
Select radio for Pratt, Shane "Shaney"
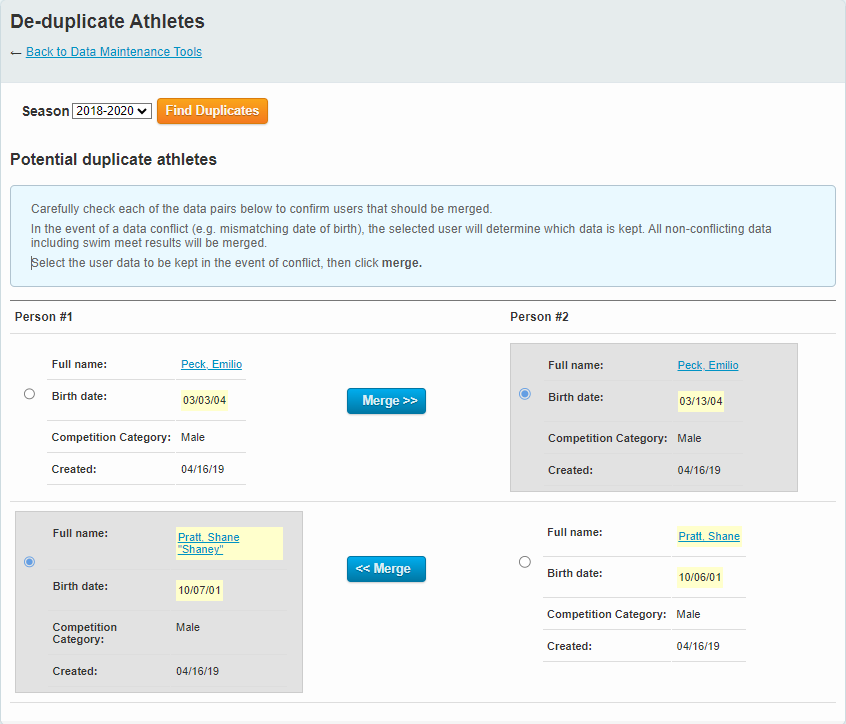coord(29,562)
